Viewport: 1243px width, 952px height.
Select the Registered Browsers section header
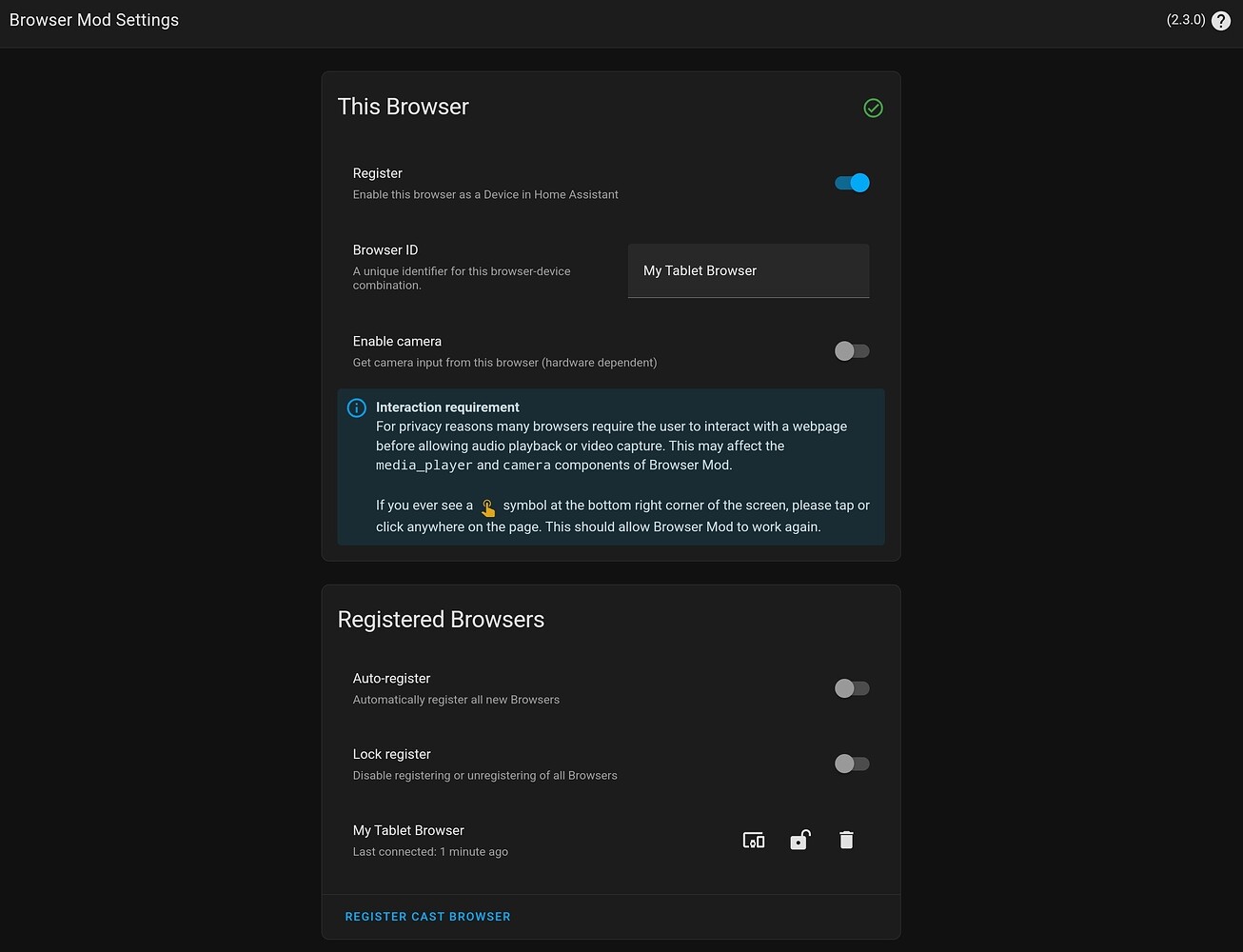pyautogui.click(x=441, y=619)
